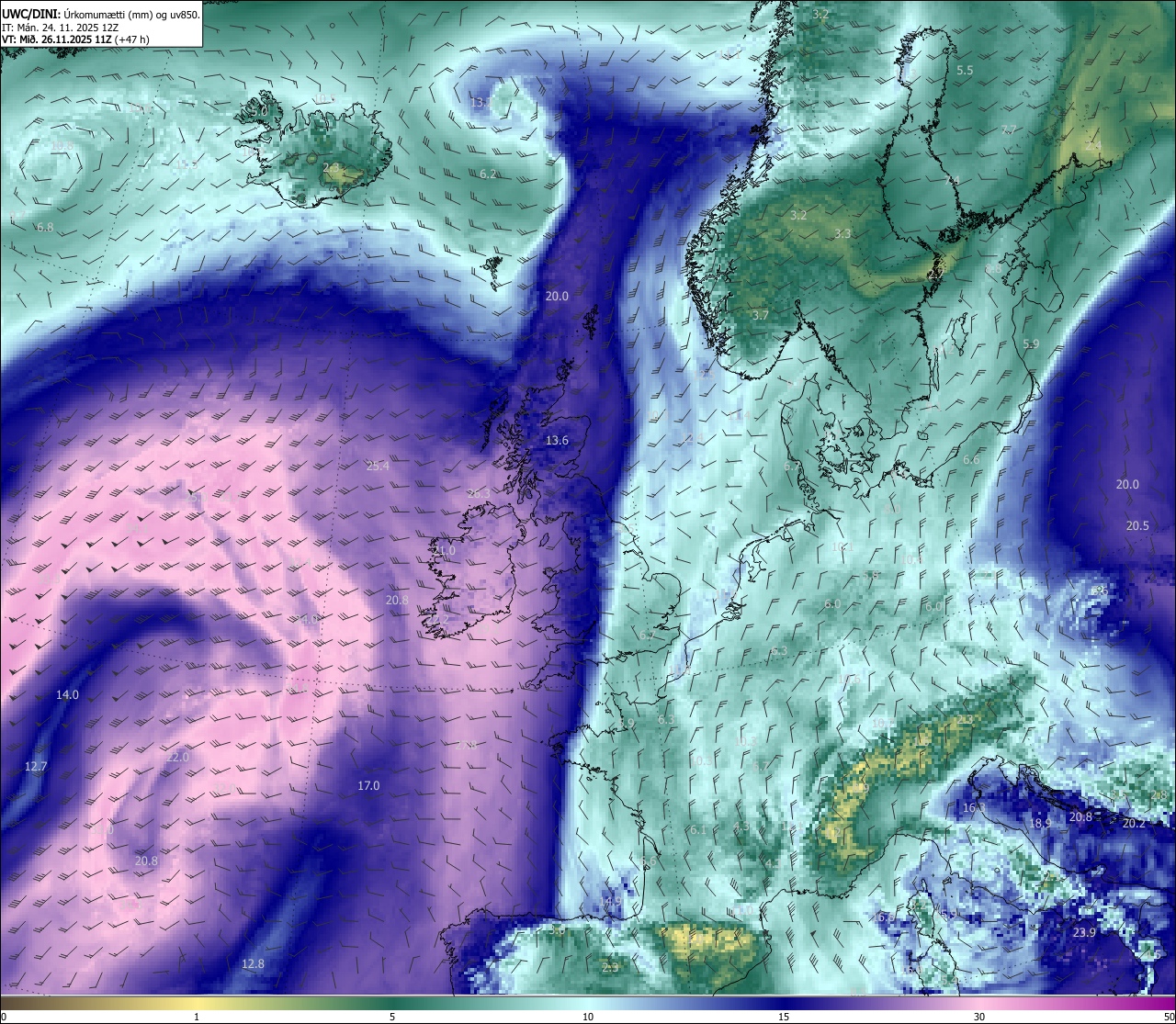Image resolution: width=1176 pixels, height=1024 pixels.
Task: Click the colour scale tick label '5'
Action: click(392, 1017)
